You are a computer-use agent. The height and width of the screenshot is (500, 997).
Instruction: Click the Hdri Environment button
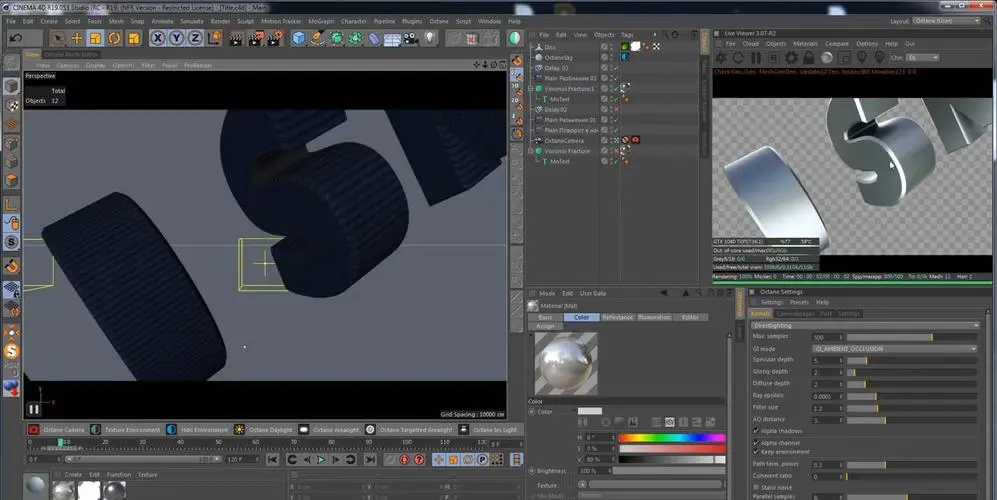[194, 429]
